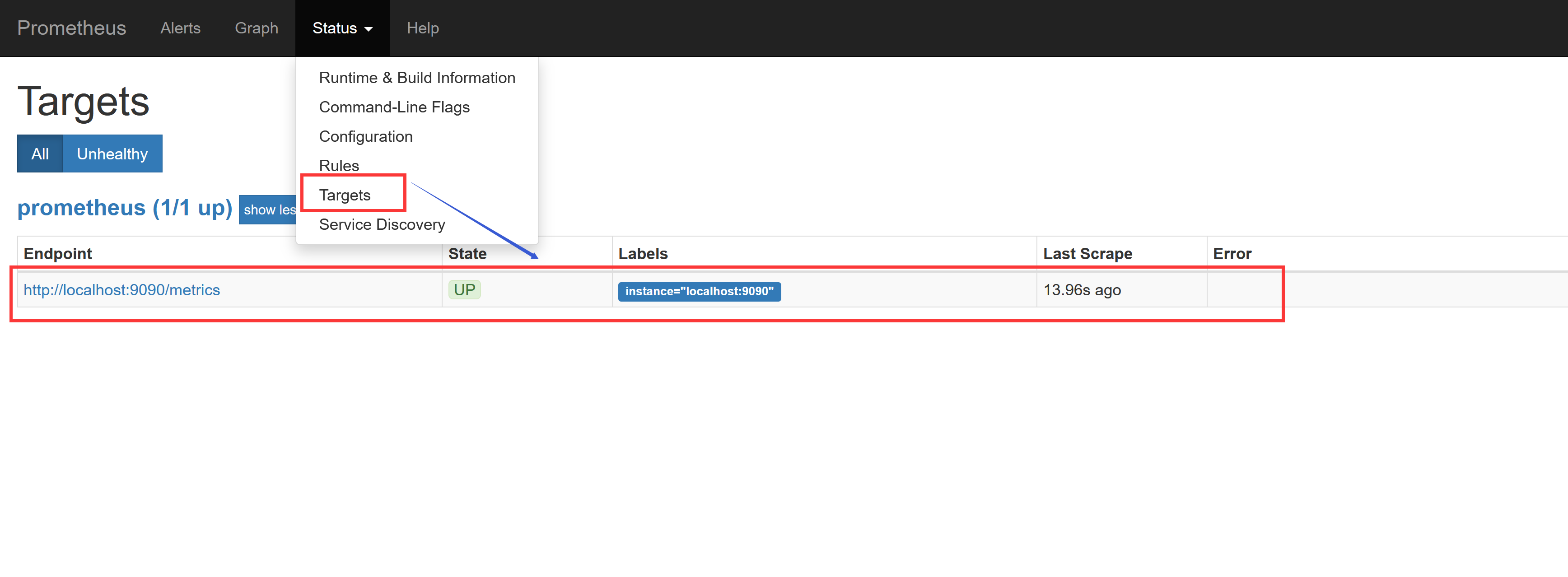This screenshot has width=1568, height=577.
Task: Click the prometheus (1/1 up) job heading
Action: click(x=125, y=208)
